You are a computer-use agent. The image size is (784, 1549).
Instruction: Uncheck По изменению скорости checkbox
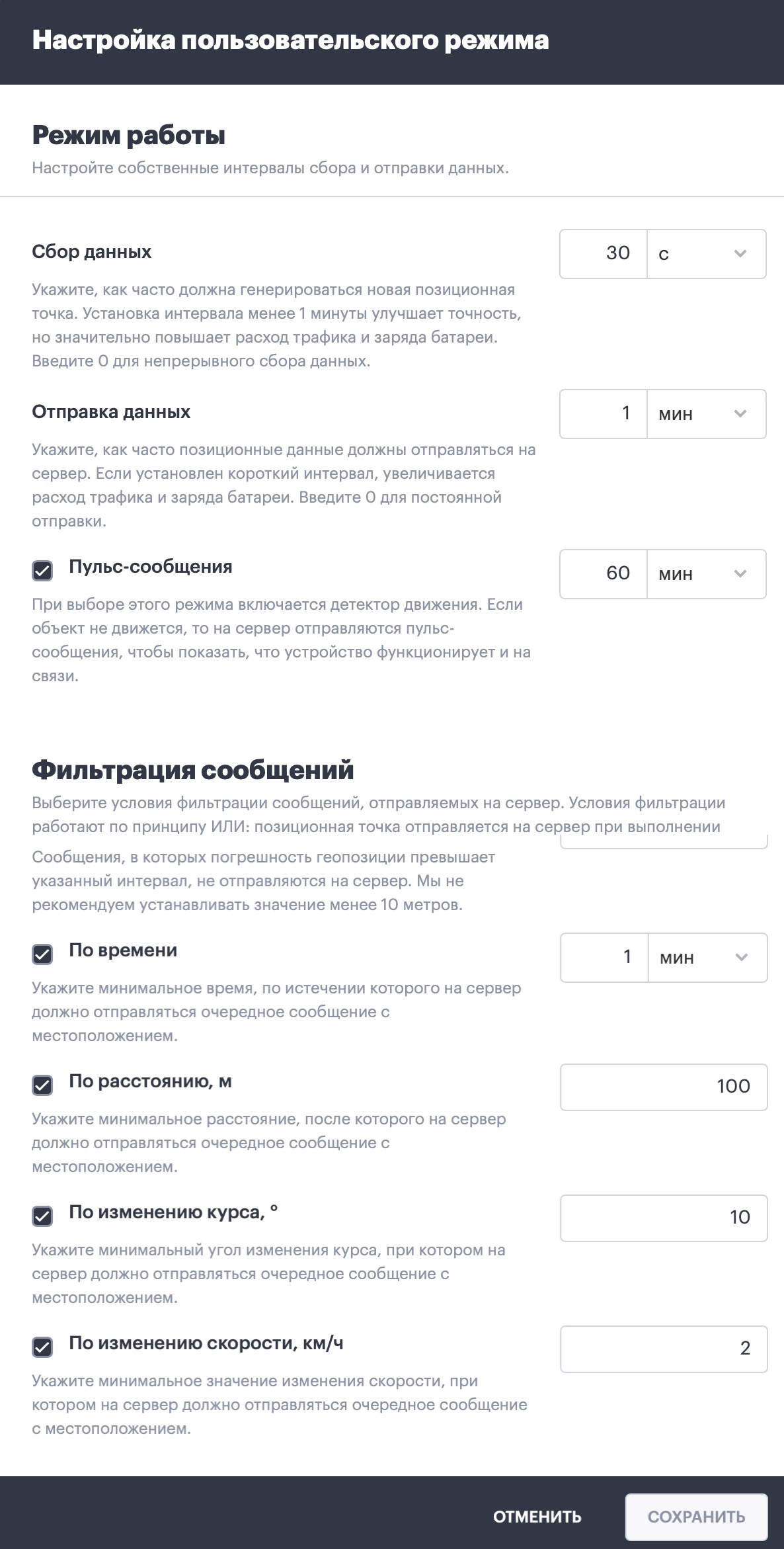coord(42,1347)
